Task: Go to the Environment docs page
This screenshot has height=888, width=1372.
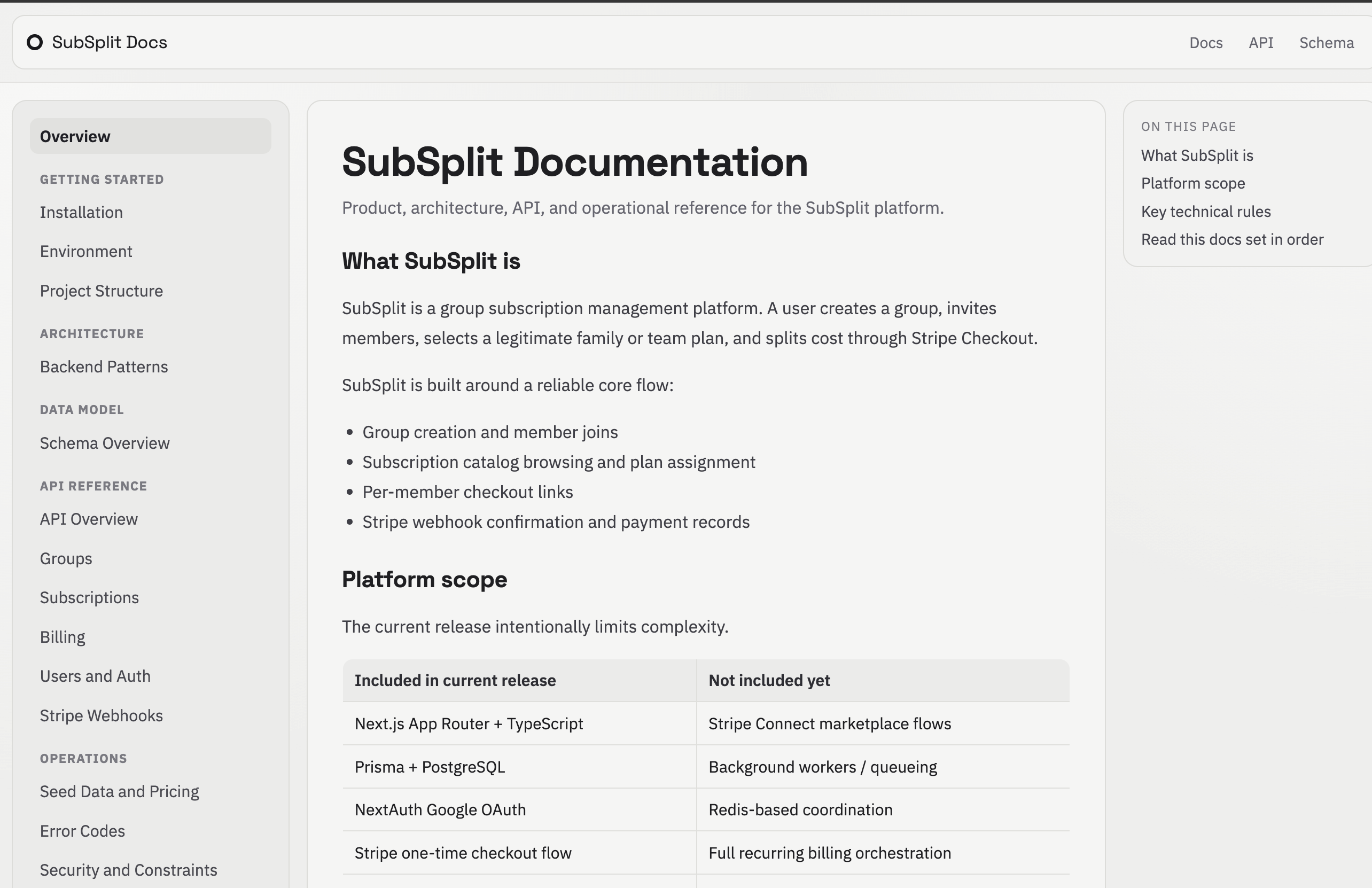Action: [x=86, y=252]
